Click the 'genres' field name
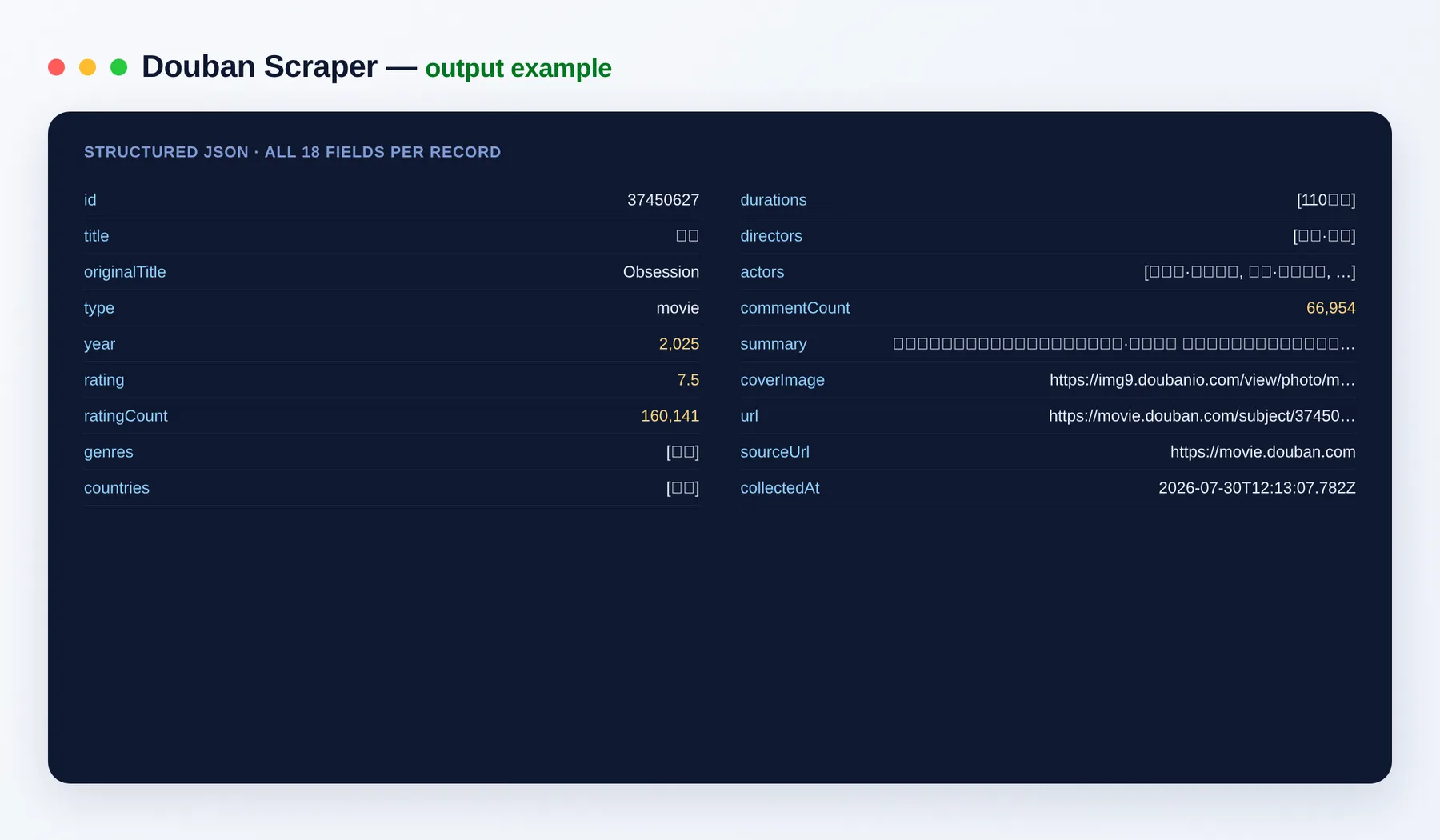Image resolution: width=1440 pixels, height=840 pixels. point(109,452)
